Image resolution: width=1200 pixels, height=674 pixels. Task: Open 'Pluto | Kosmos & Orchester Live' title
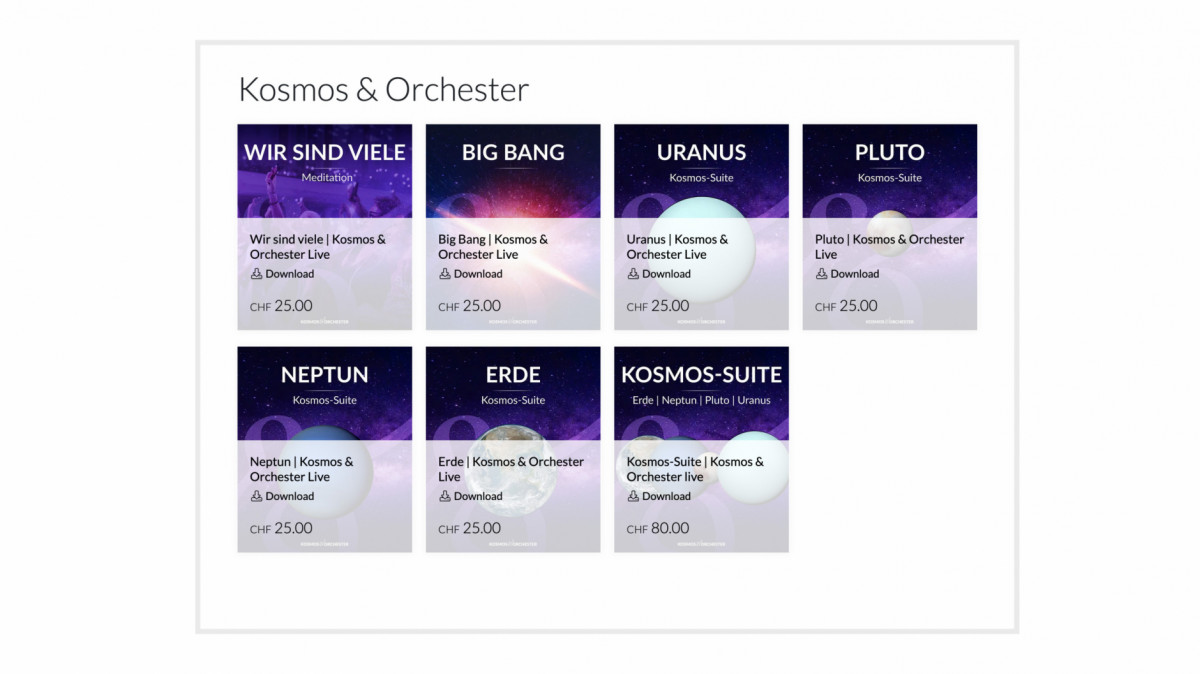[889, 246]
